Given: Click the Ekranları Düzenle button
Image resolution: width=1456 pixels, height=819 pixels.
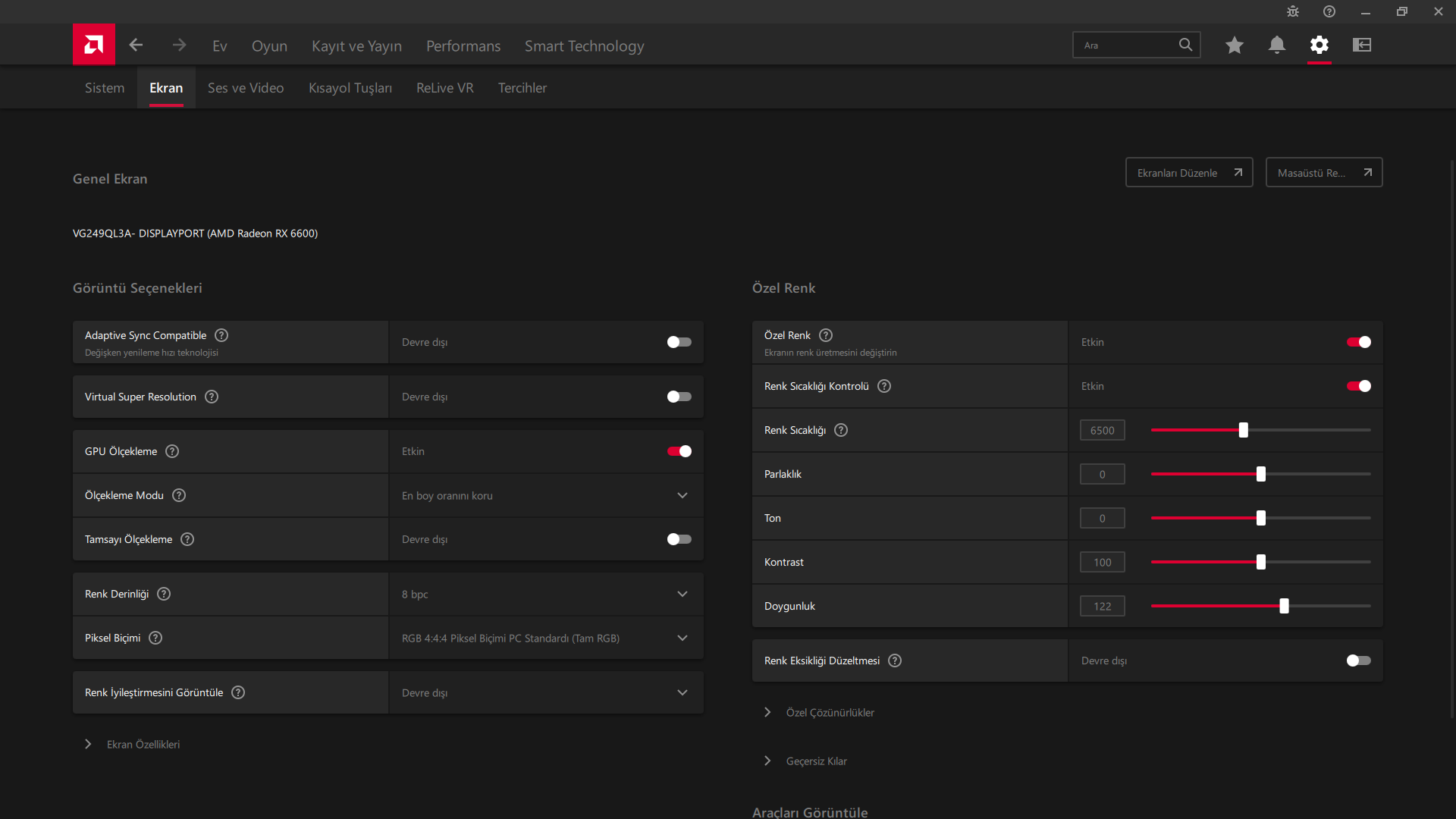Looking at the screenshot, I should click(x=1188, y=172).
